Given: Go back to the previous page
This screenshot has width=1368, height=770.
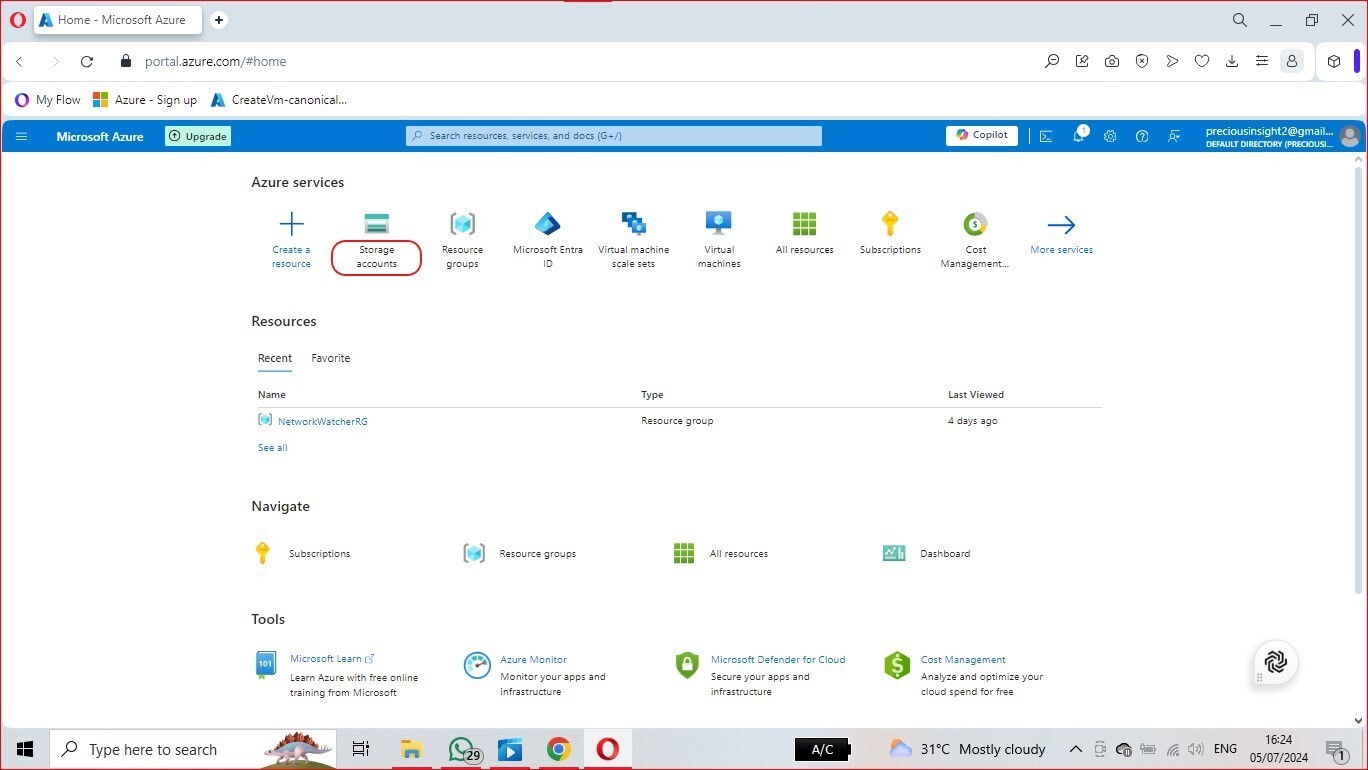Looking at the screenshot, I should click(19, 61).
